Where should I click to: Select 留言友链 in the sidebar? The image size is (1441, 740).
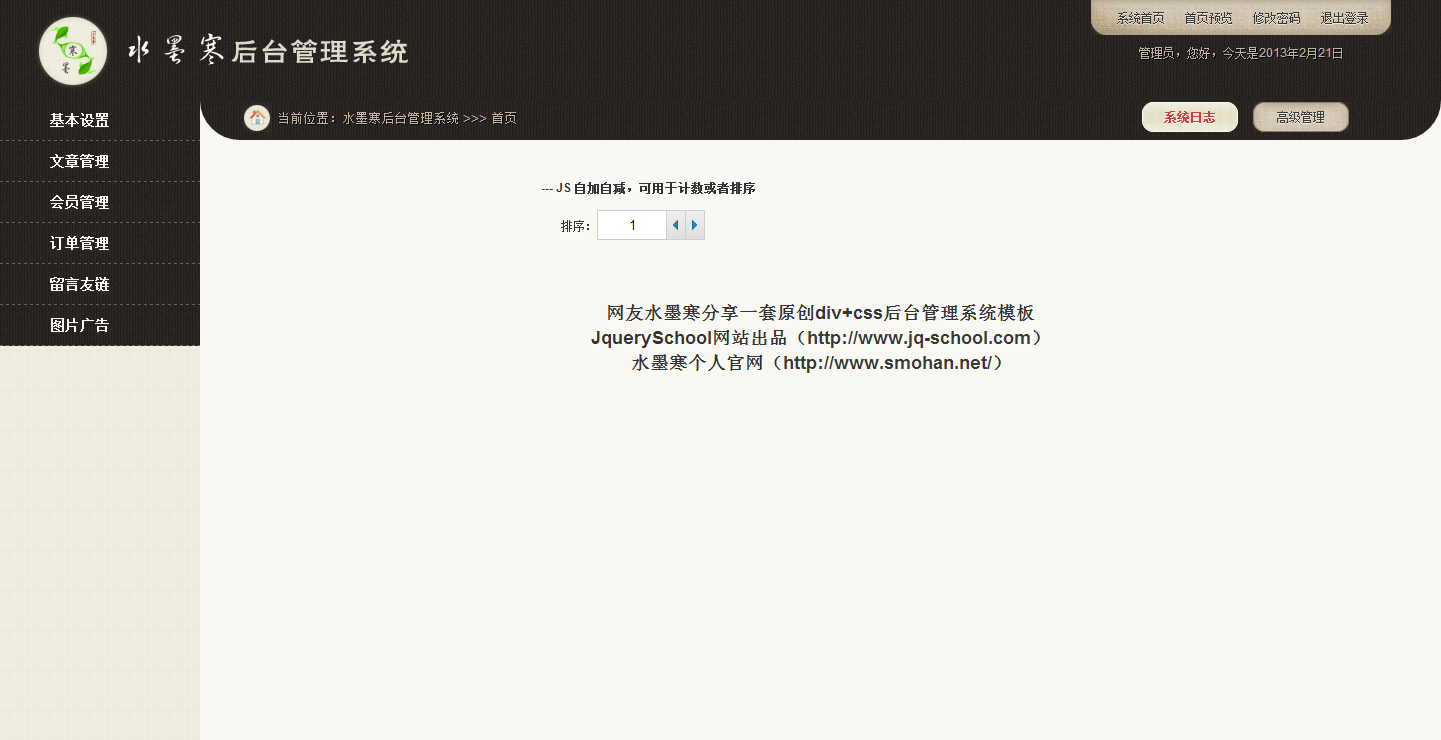[80, 284]
